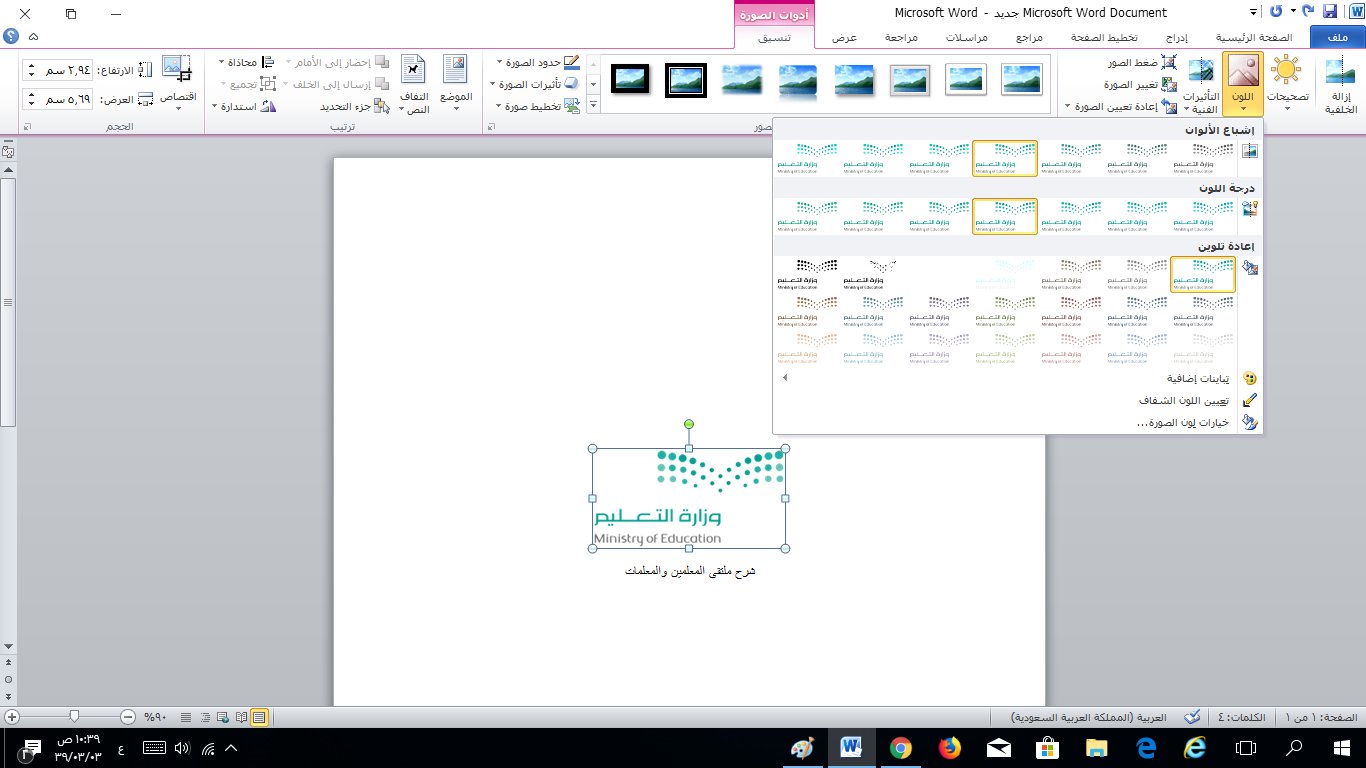Switch to Outline view button

point(205,717)
